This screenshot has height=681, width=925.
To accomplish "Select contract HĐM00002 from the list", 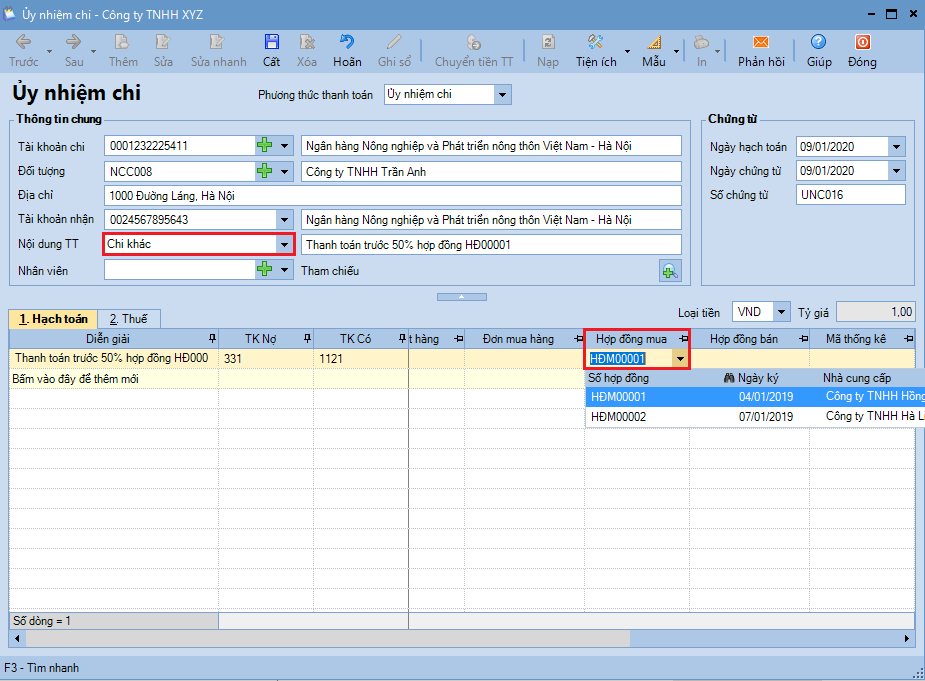I will coord(620,416).
